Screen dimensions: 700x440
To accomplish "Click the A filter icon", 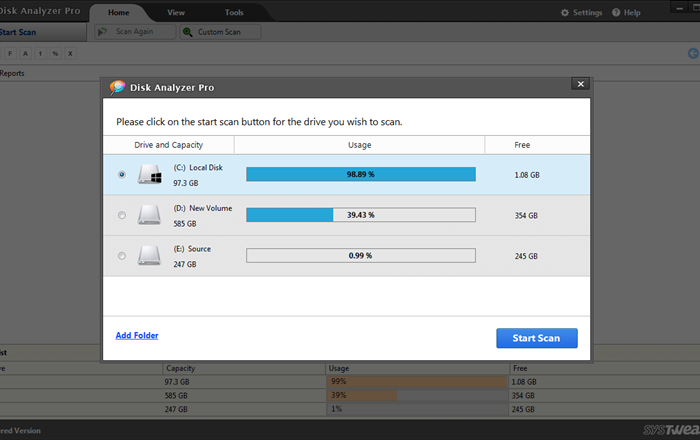I will click(25, 54).
